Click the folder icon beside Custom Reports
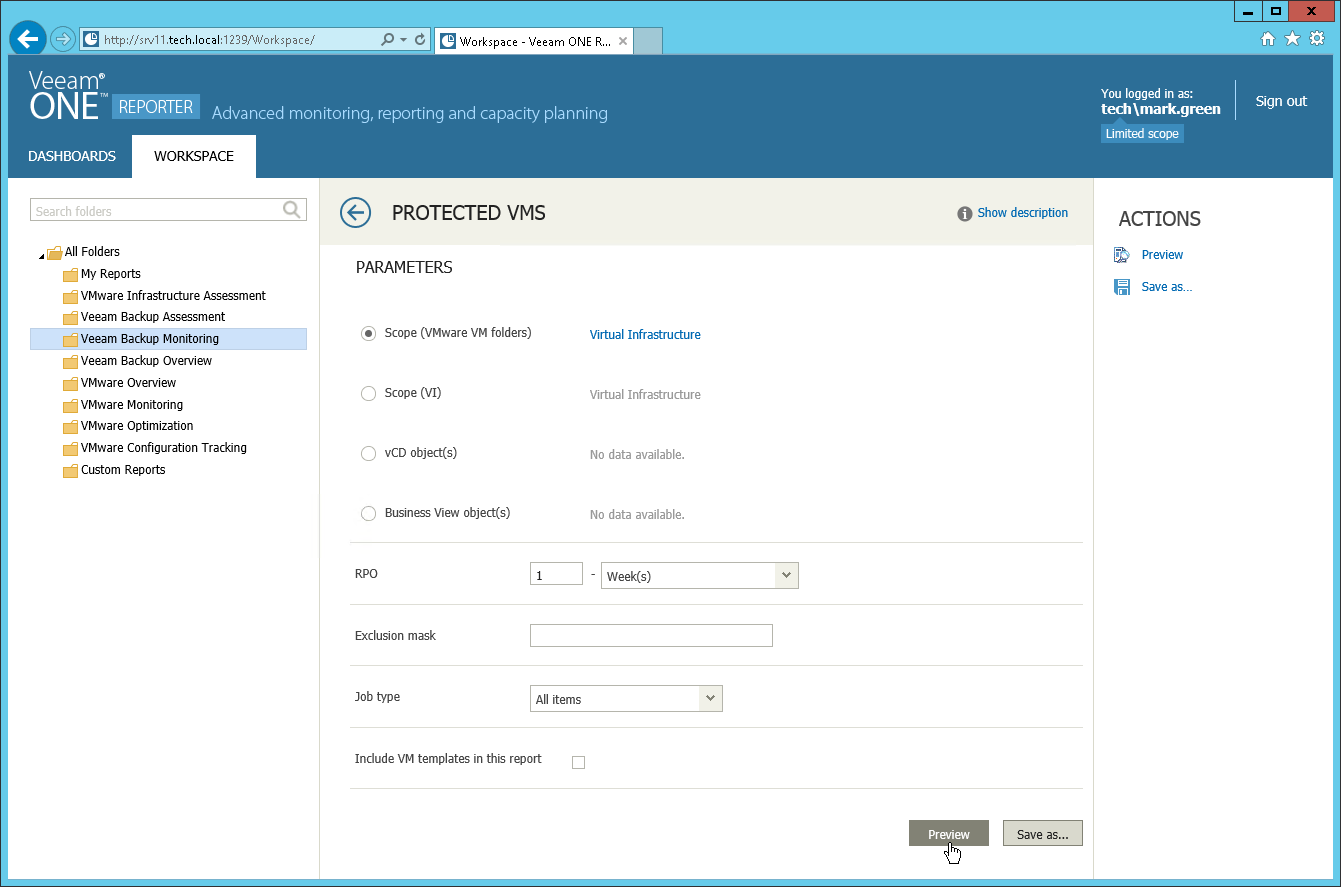This screenshot has height=887, width=1341. tap(70, 471)
